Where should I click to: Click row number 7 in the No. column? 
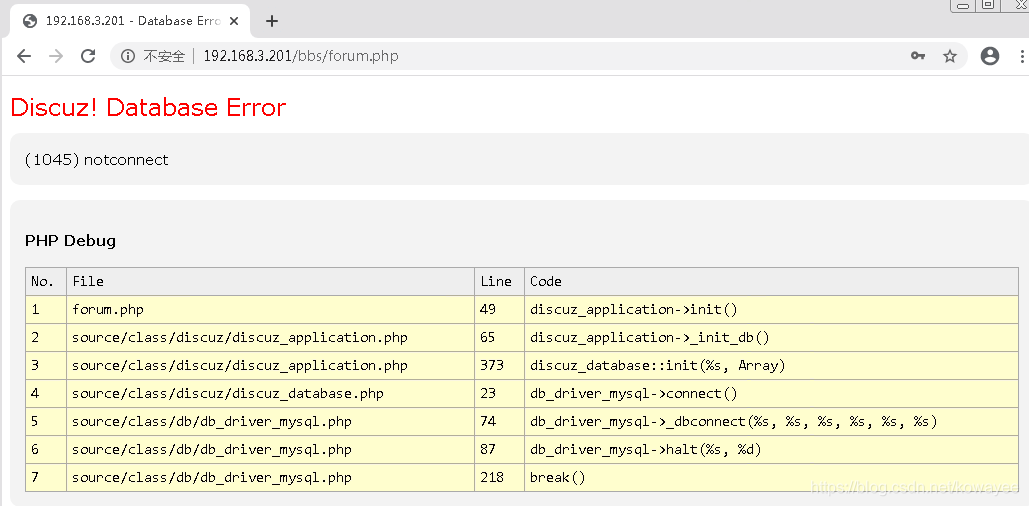(46, 478)
